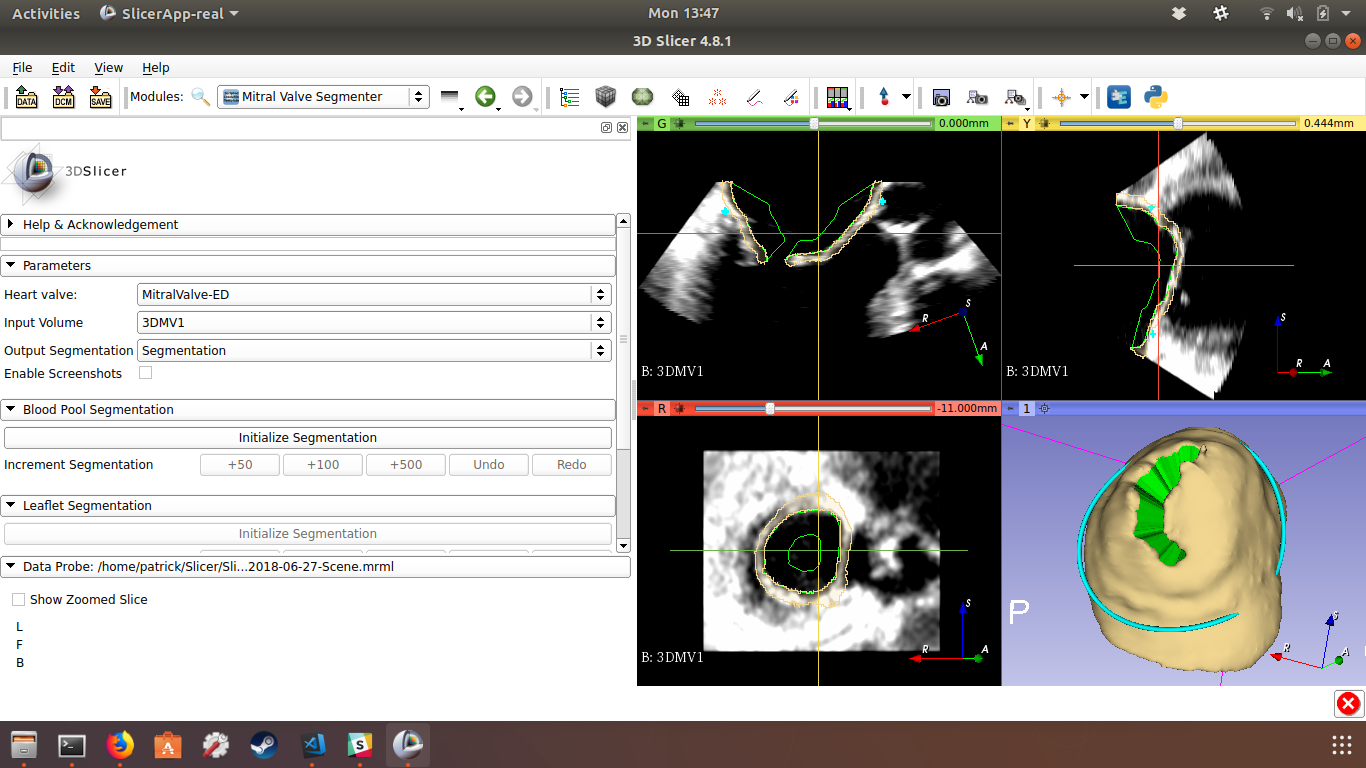This screenshot has width=1366, height=768.
Task: Click the green slice view offset slider
Action: pos(812,124)
